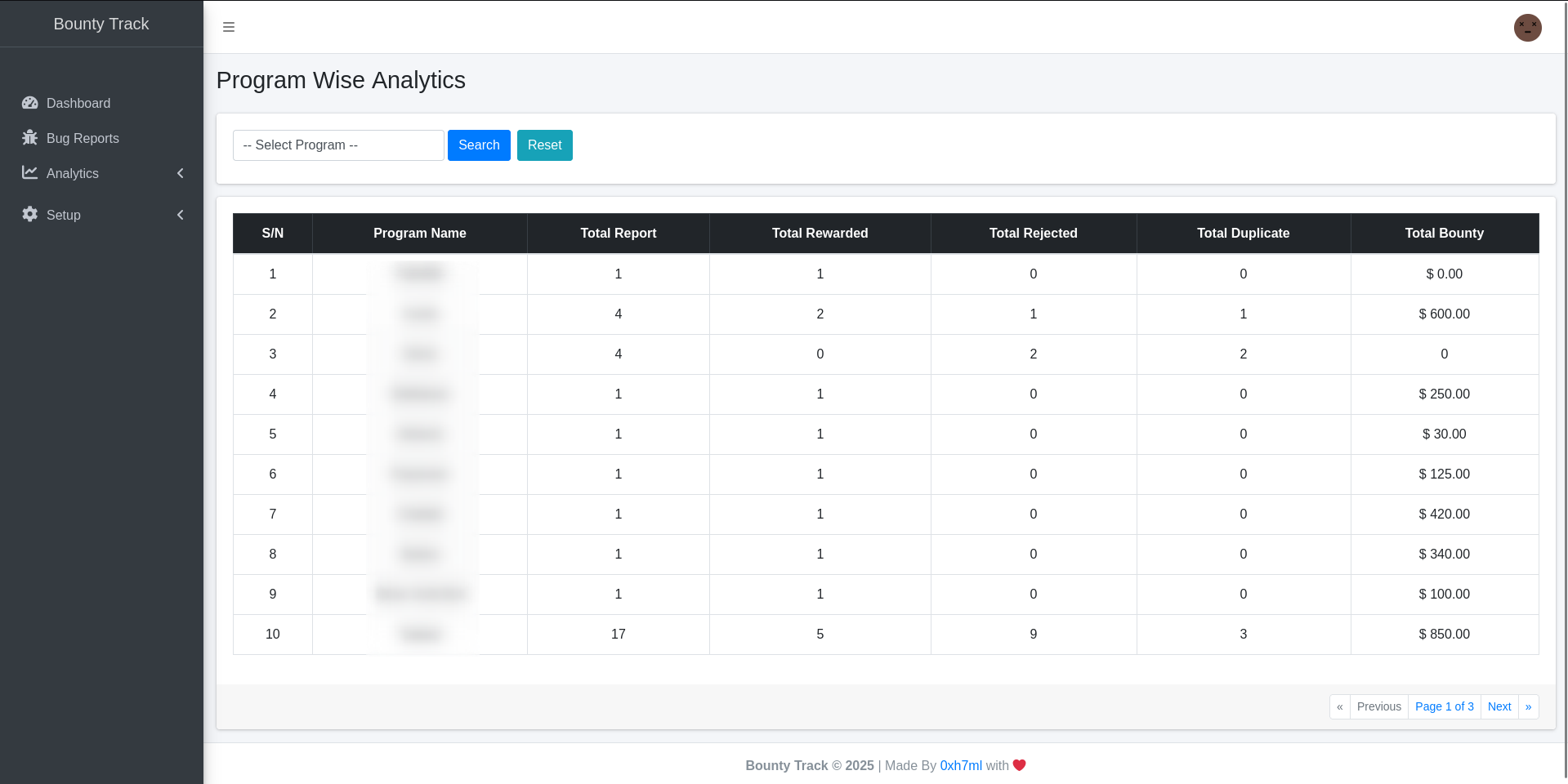Click the Program Wise Analytics heading
Viewport: 1568px width, 784px height.
pos(341,80)
